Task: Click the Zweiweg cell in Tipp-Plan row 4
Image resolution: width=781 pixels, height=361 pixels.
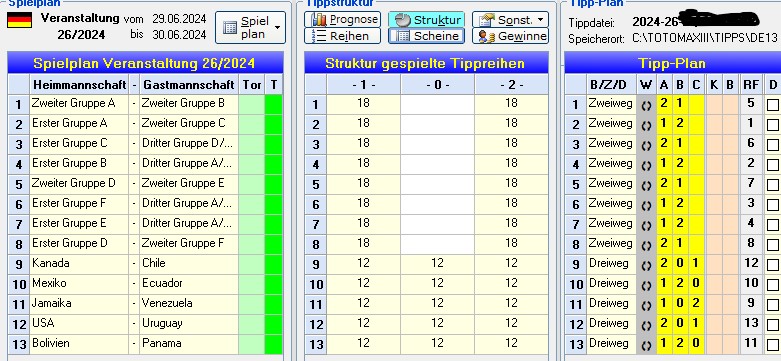Action: [612, 164]
